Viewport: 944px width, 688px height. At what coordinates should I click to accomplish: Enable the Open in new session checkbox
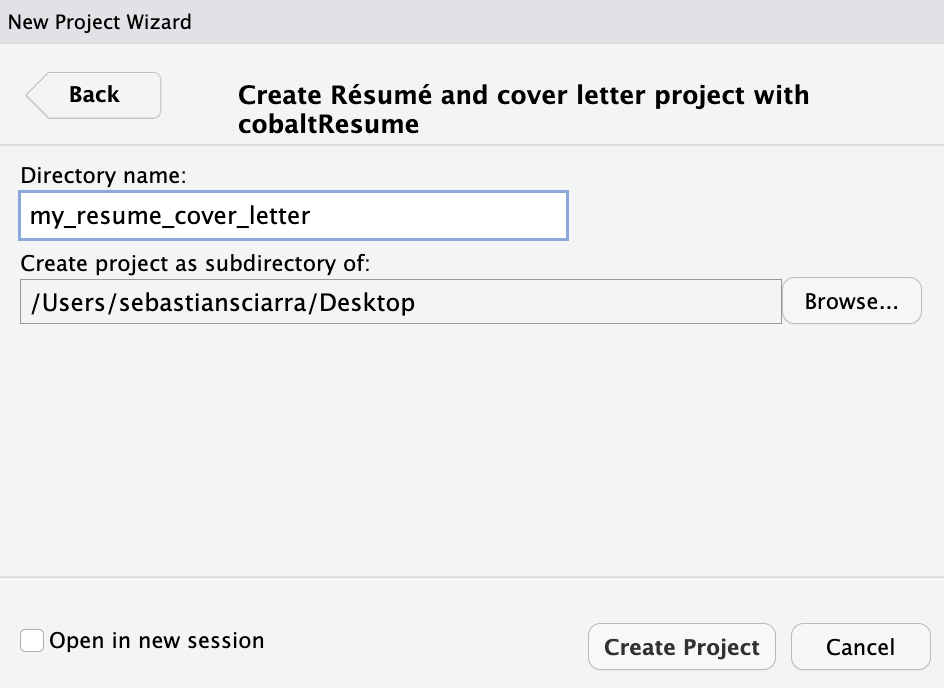[31, 640]
